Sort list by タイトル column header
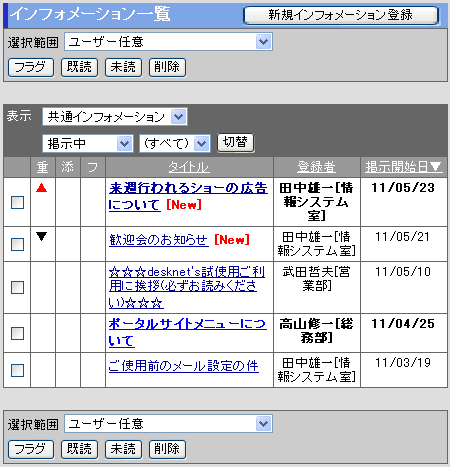450x467 pixels. (x=189, y=167)
